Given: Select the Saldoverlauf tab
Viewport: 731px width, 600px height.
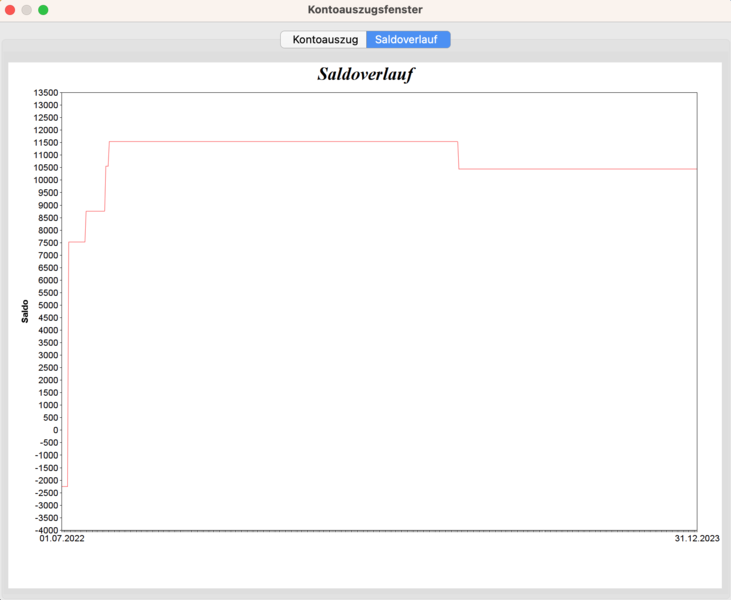Looking at the screenshot, I should pyautogui.click(x=407, y=40).
